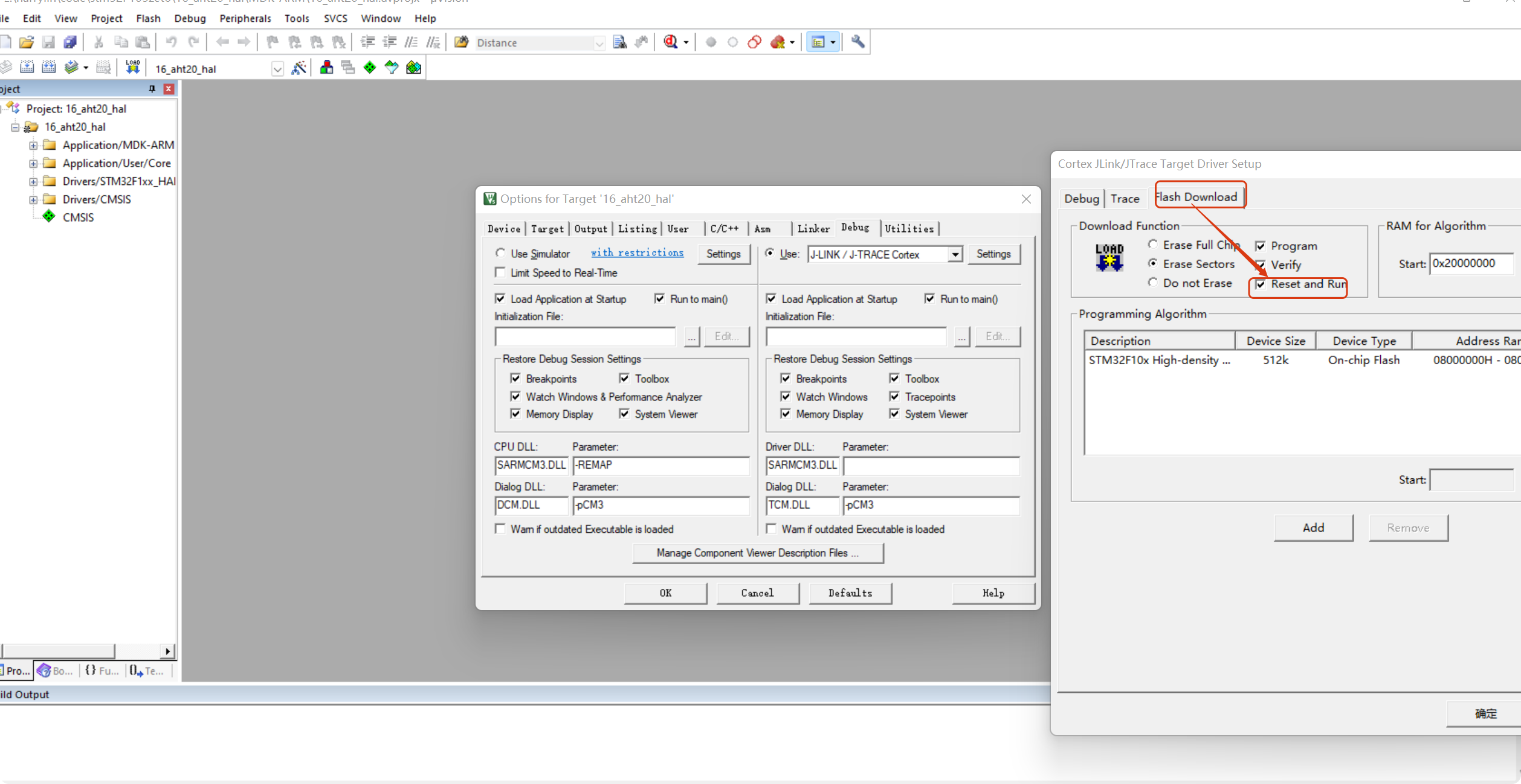
Task: Click Manage Component Viewer Description Files button
Action: pos(758,553)
